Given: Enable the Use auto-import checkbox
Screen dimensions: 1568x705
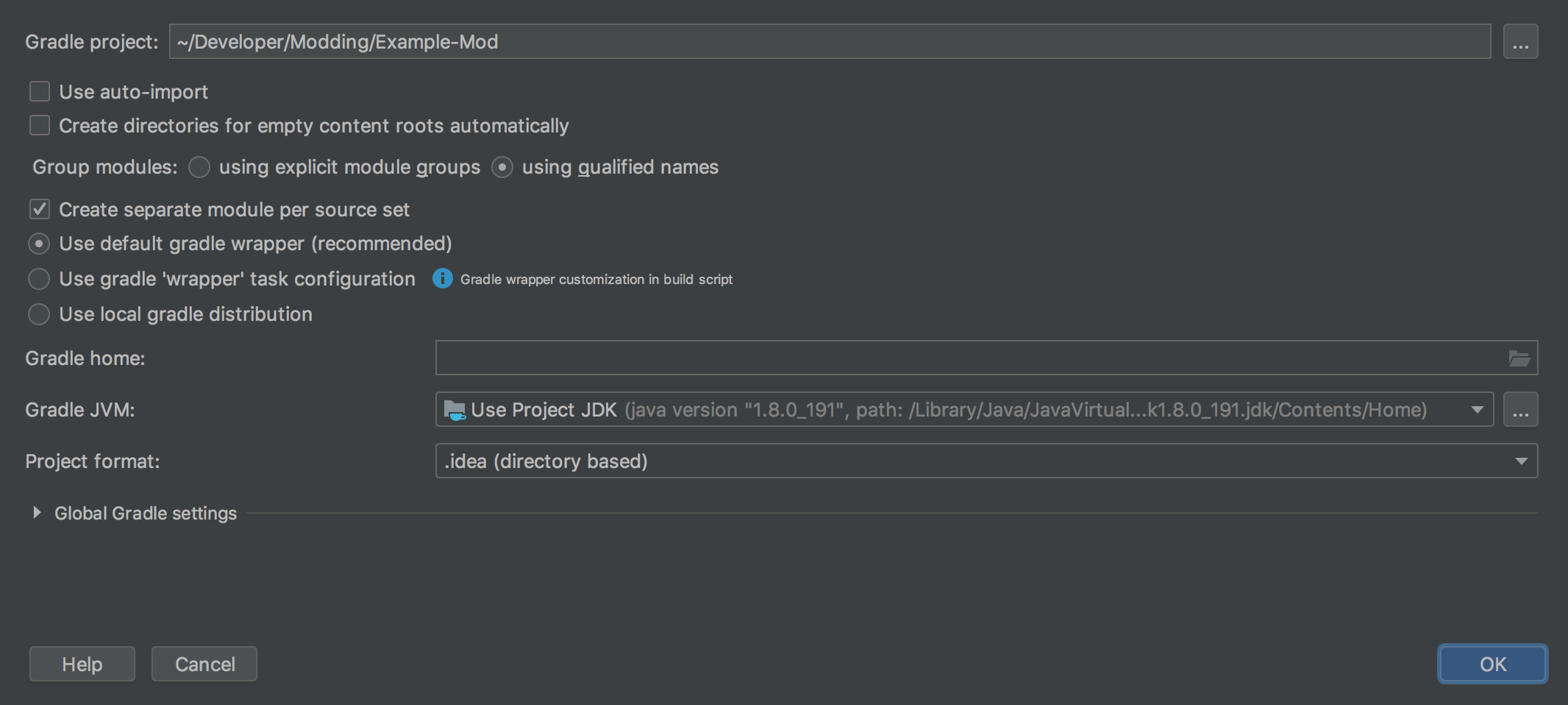Looking at the screenshot, I should coord(40,92).
